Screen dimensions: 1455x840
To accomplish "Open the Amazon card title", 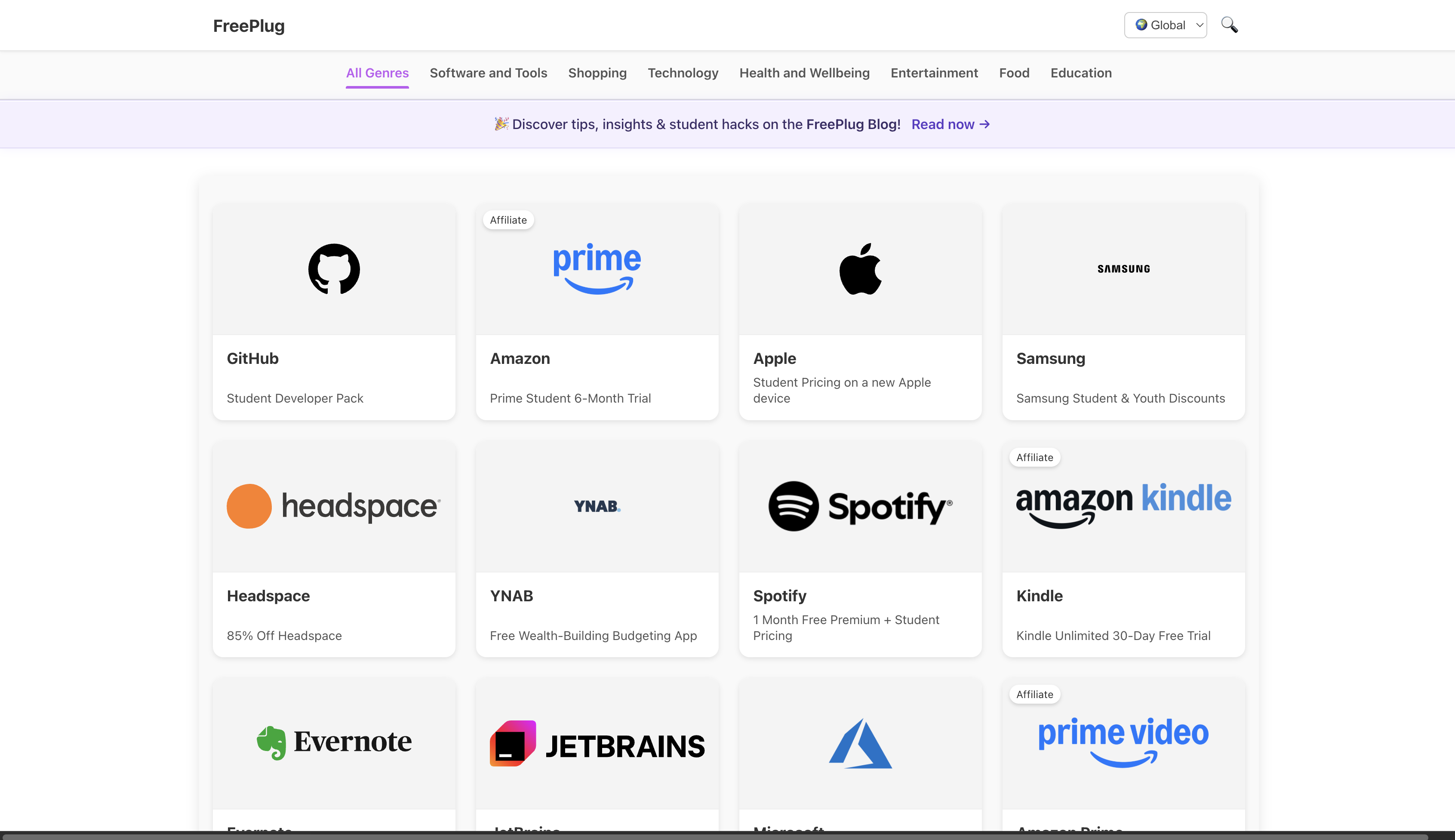I will (x=520, y=358).
